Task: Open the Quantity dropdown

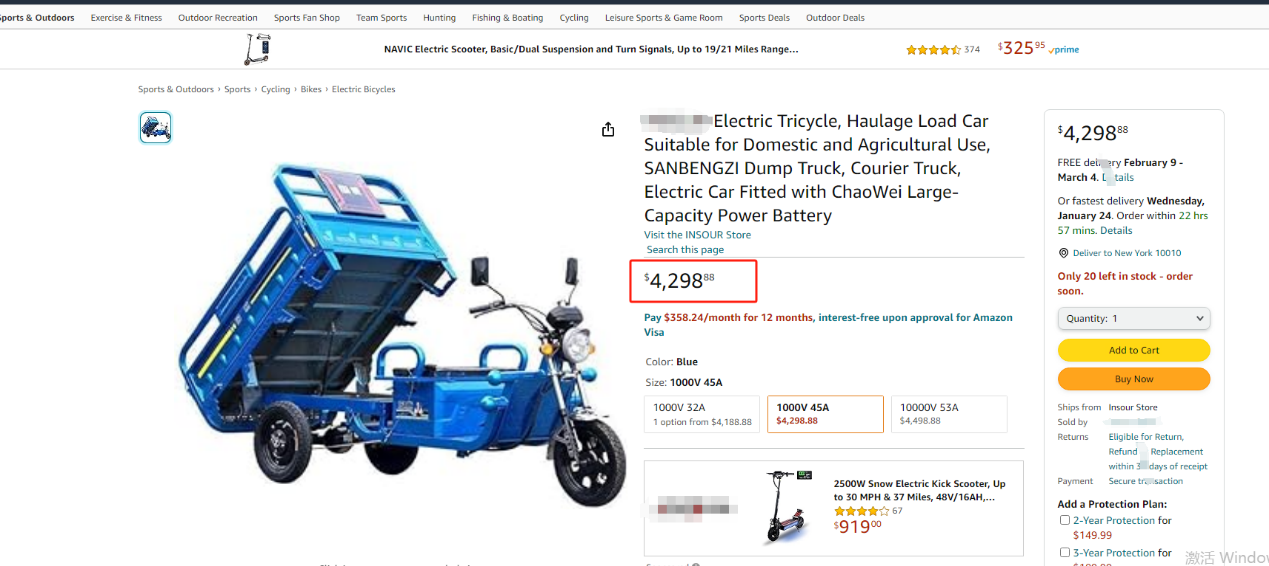Action: pos(1134,318)
